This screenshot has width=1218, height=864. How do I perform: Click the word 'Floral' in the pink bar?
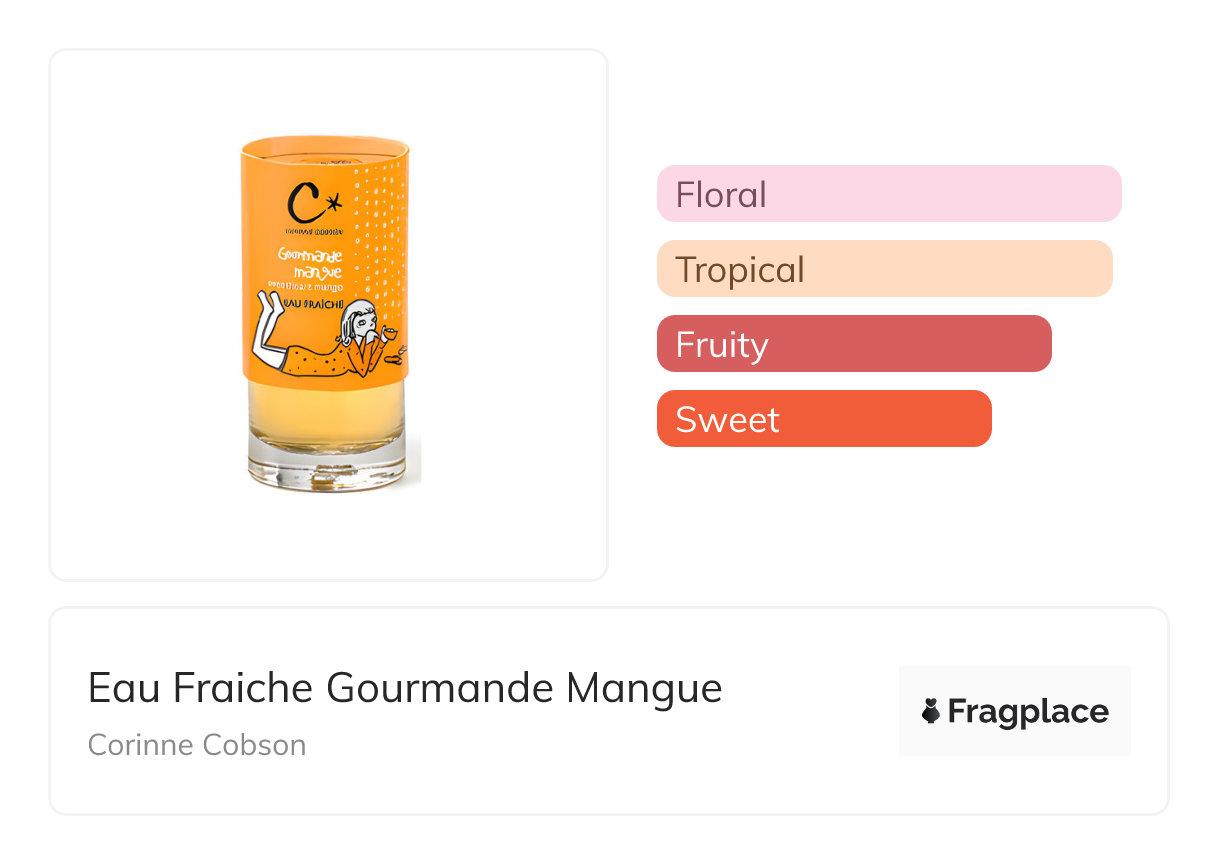tap(721, 194)
